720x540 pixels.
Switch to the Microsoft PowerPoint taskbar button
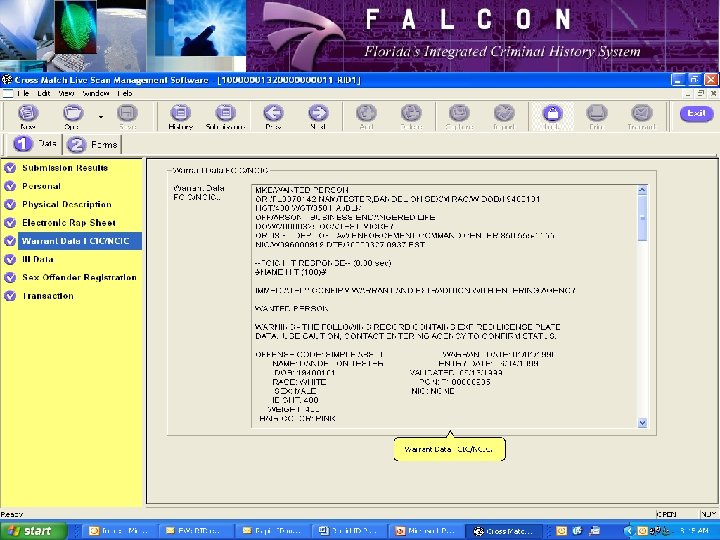[x=425, y=531]
